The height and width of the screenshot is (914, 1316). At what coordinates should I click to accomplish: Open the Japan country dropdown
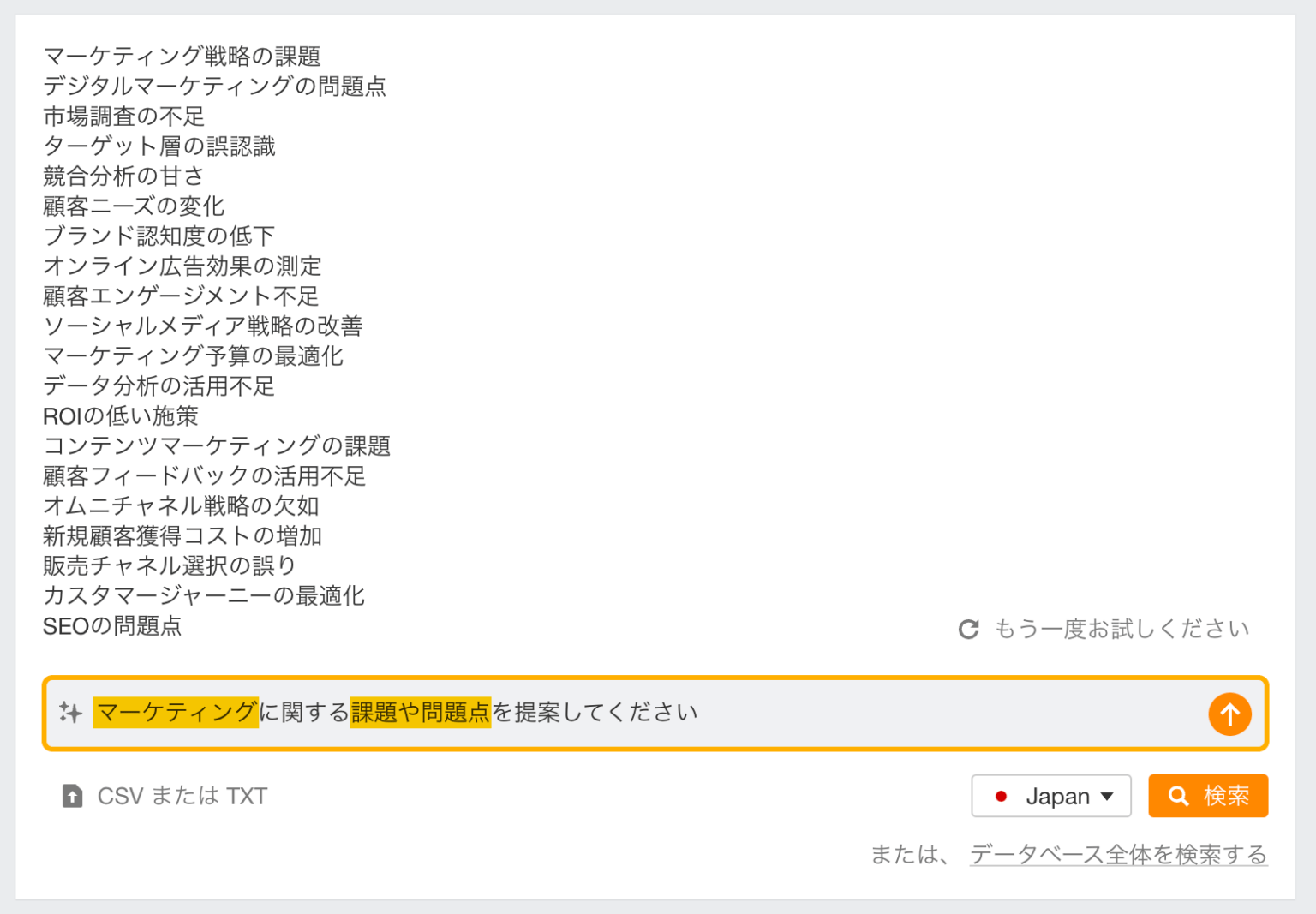(x=1051, y=796)
